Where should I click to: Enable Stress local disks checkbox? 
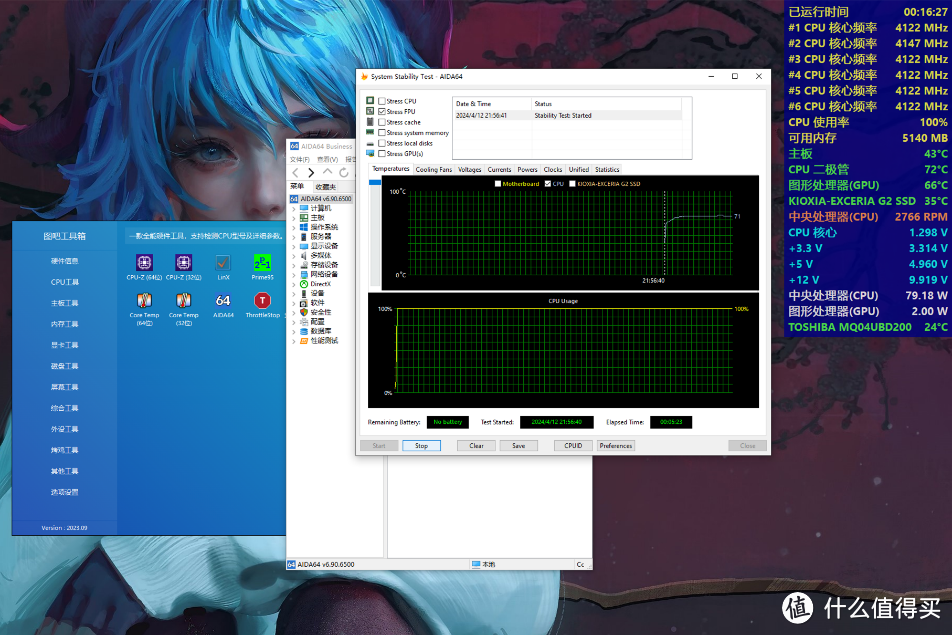click(x=382, y=143)
